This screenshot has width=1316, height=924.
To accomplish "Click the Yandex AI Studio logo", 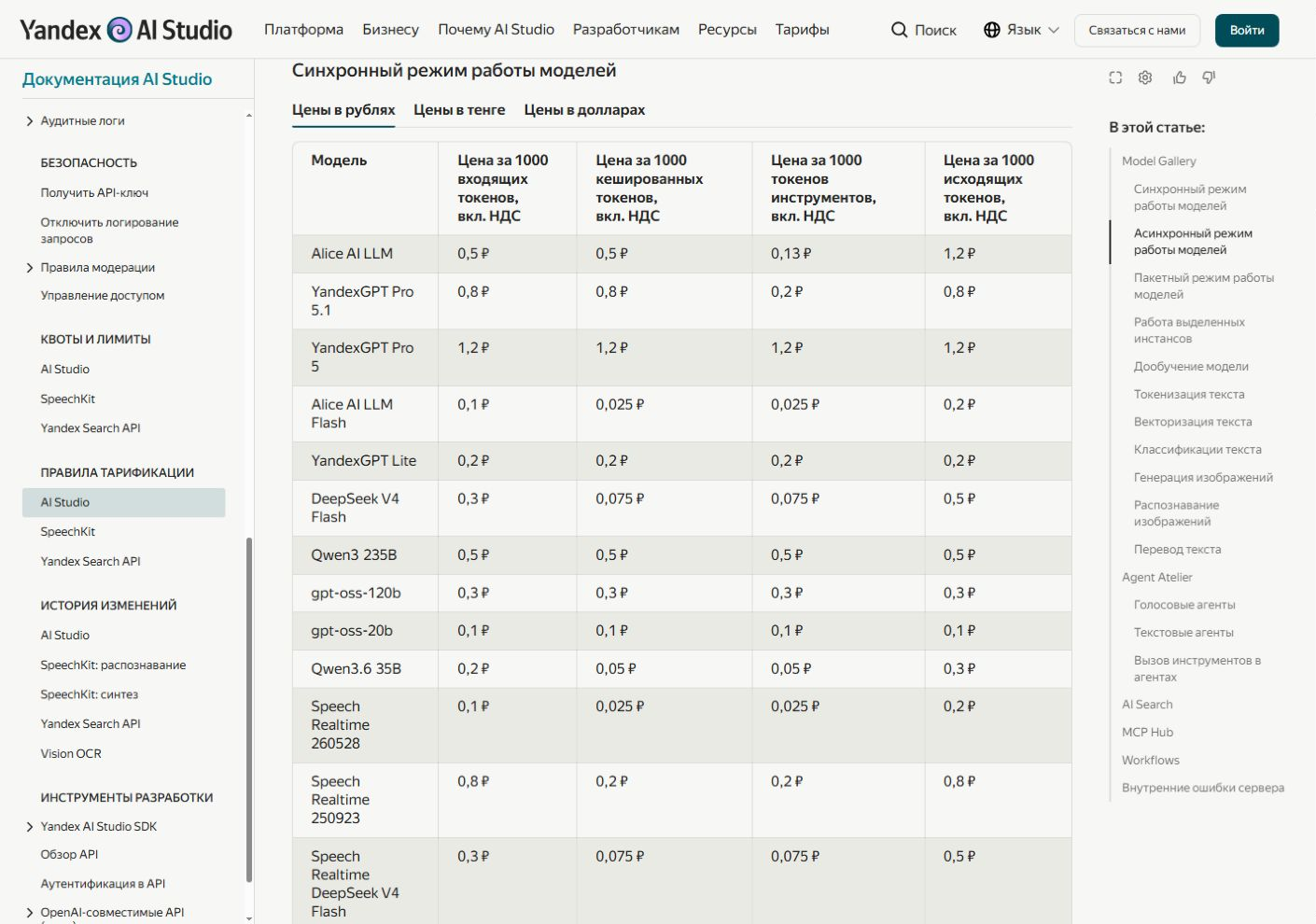I will coord(126,30).
